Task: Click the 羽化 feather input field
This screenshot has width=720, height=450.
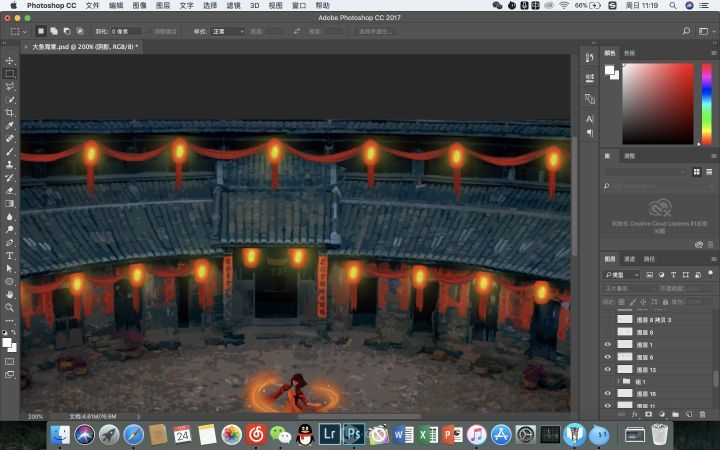Action: [x=126, y=31]
